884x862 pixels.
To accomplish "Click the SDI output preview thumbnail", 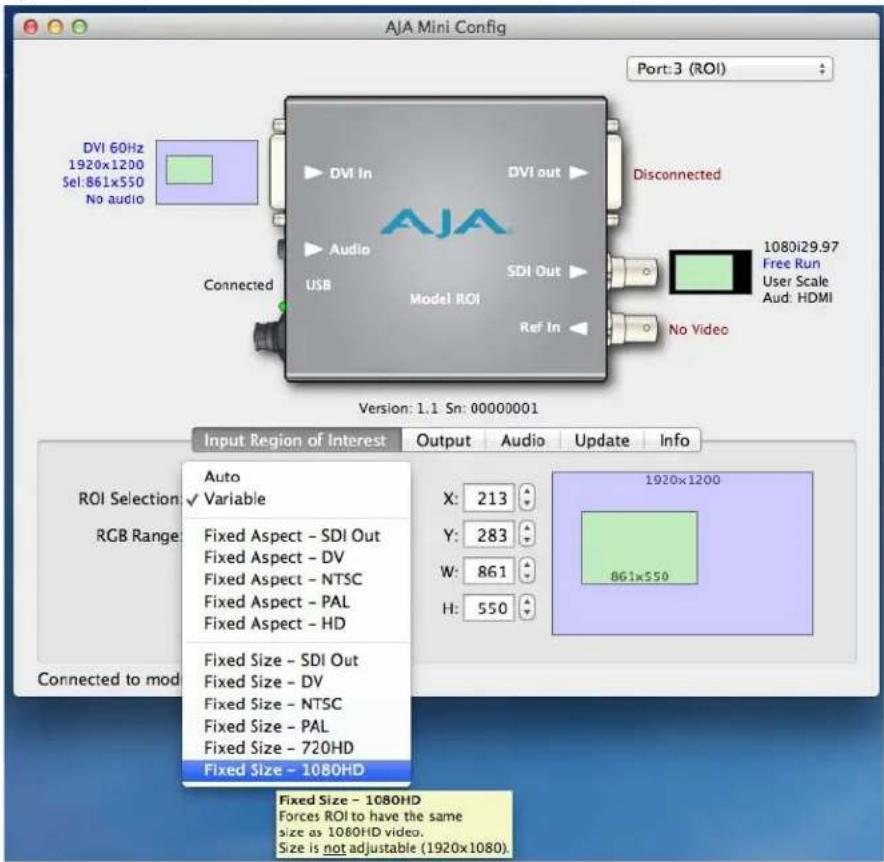I will (710, 272).
